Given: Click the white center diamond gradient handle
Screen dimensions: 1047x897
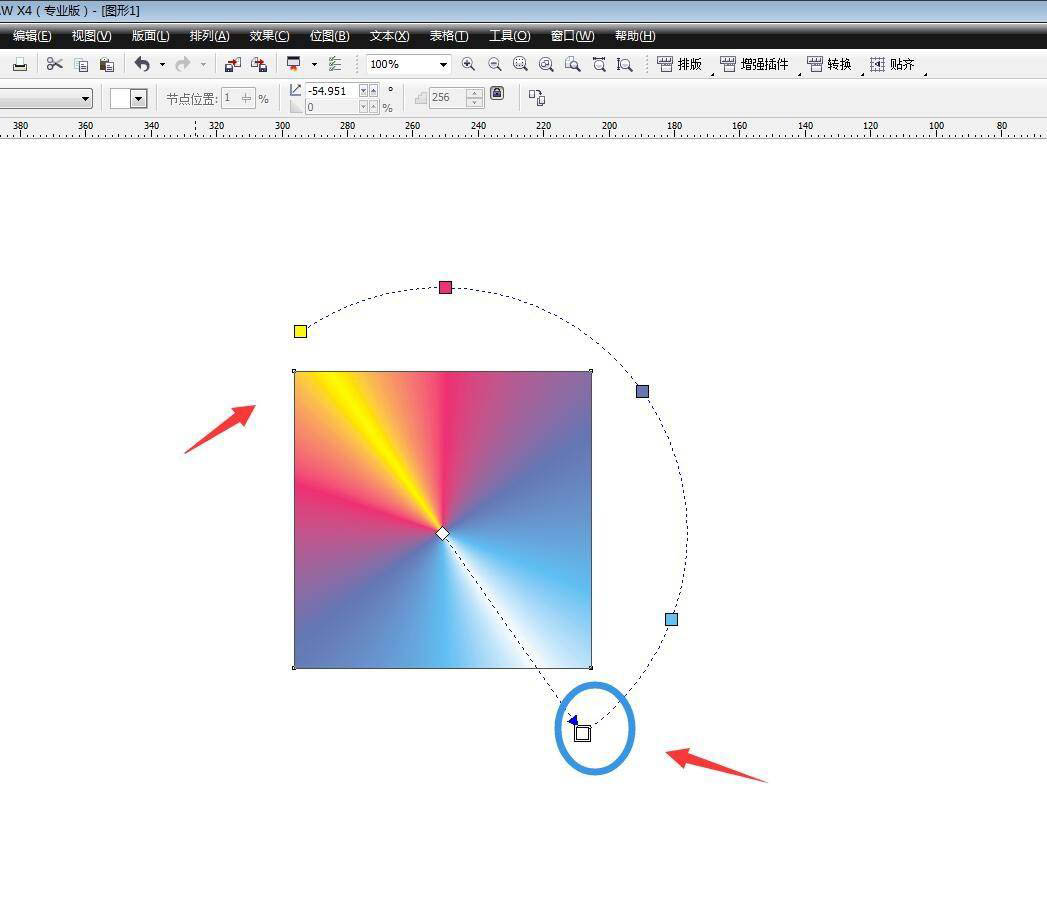Looking at the screenshot, I should pos(442,533).
